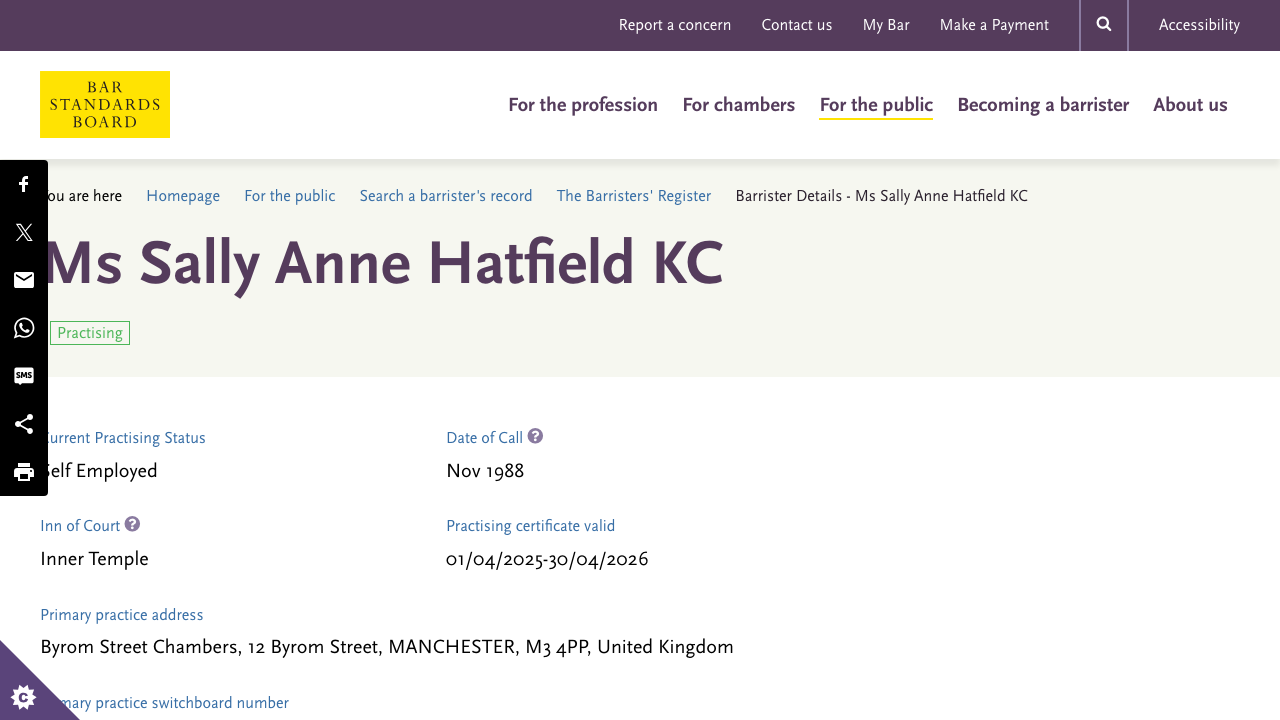Open the Becoming a barrister menu
Viewport: 1280px width, 720px height.
click(x=1043, y=105)
